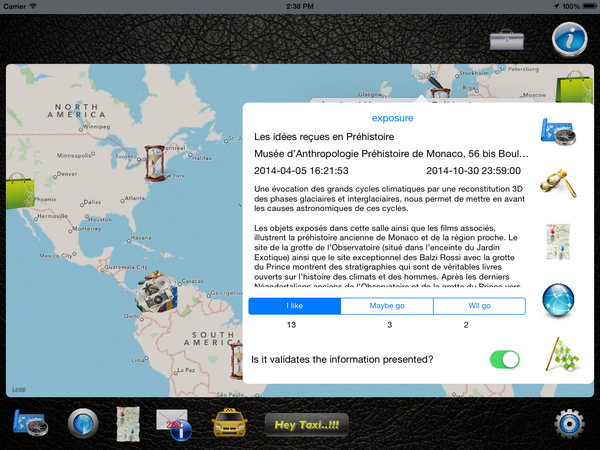Tap the yellow taxi cab icon
600x450 pixels.
tap(229, 422)
